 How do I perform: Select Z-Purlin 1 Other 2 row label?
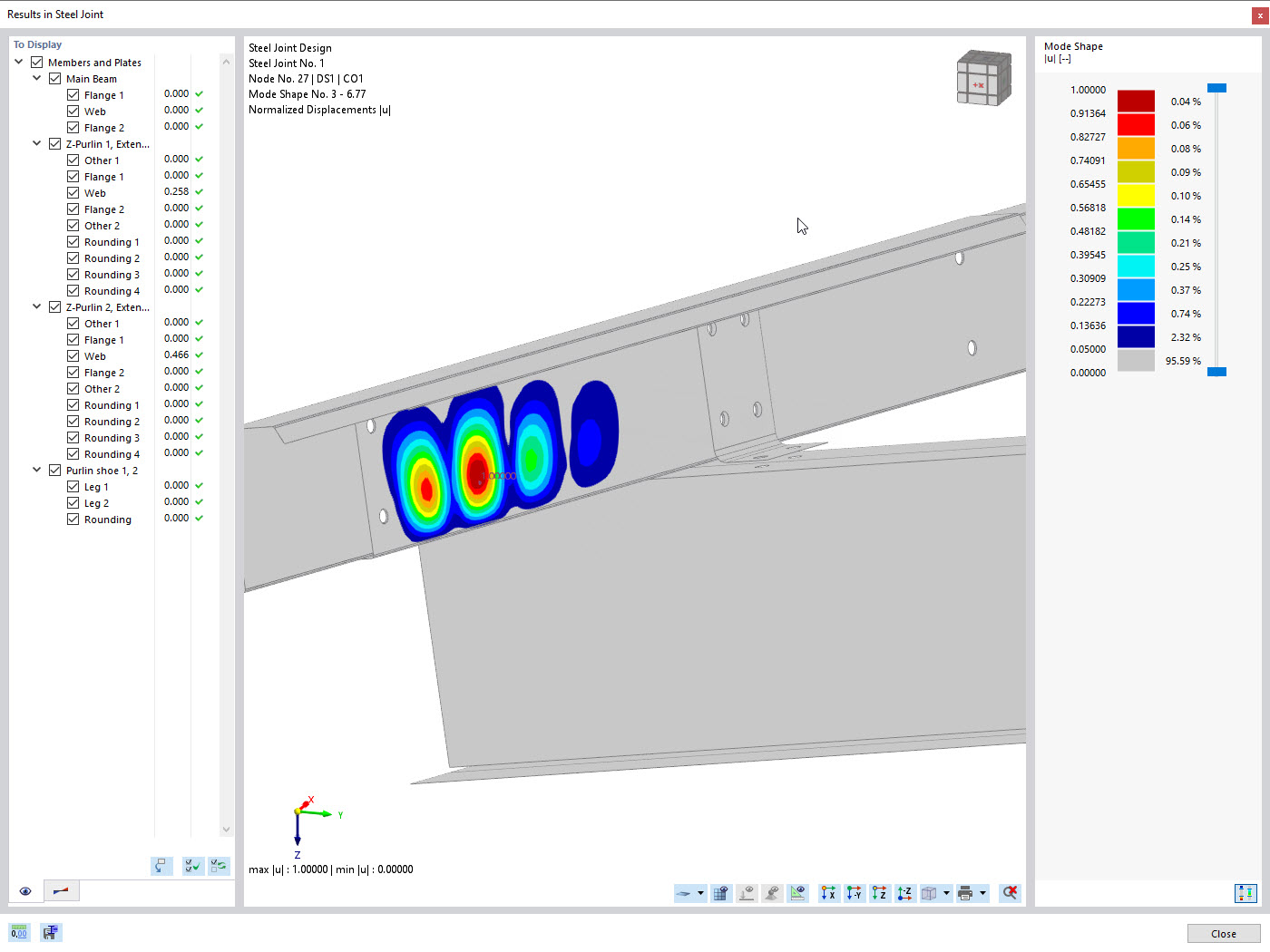[x=102, y=226]
